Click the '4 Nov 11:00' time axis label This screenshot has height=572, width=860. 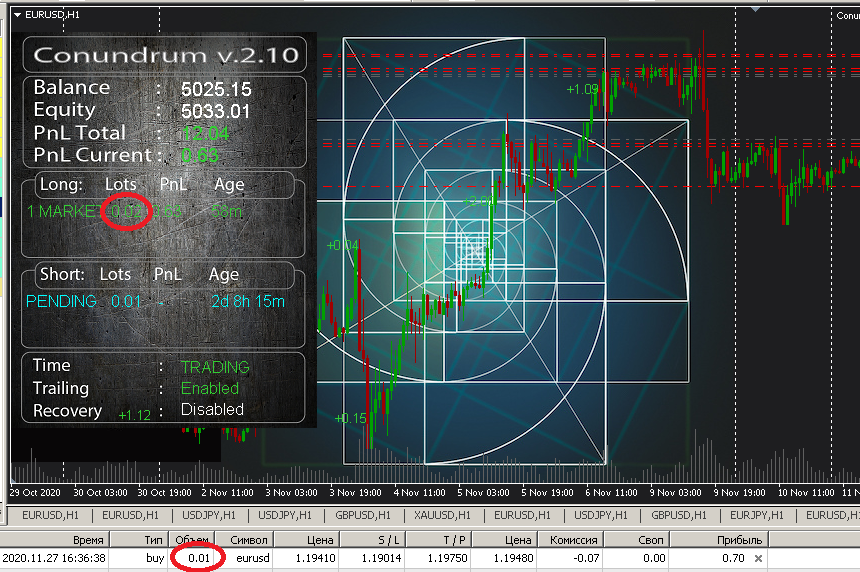(x=420, y=492)
